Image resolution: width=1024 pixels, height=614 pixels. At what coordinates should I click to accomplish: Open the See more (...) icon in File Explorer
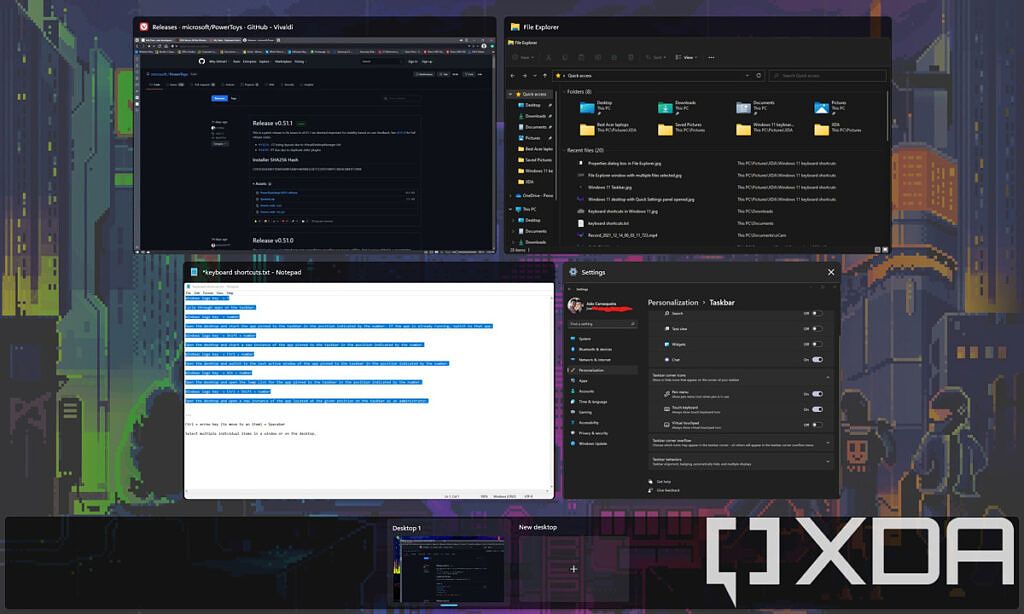coord(711,57)
